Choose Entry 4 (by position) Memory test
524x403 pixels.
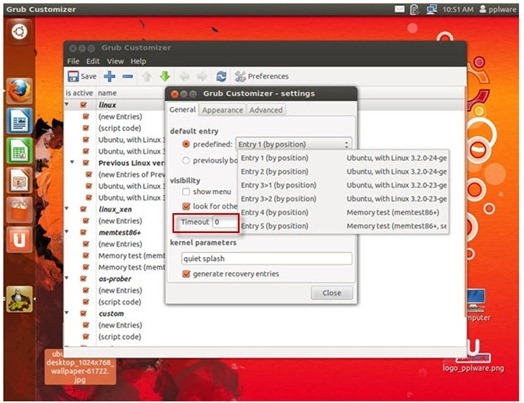pyautogui.click(x=344, y=213)
